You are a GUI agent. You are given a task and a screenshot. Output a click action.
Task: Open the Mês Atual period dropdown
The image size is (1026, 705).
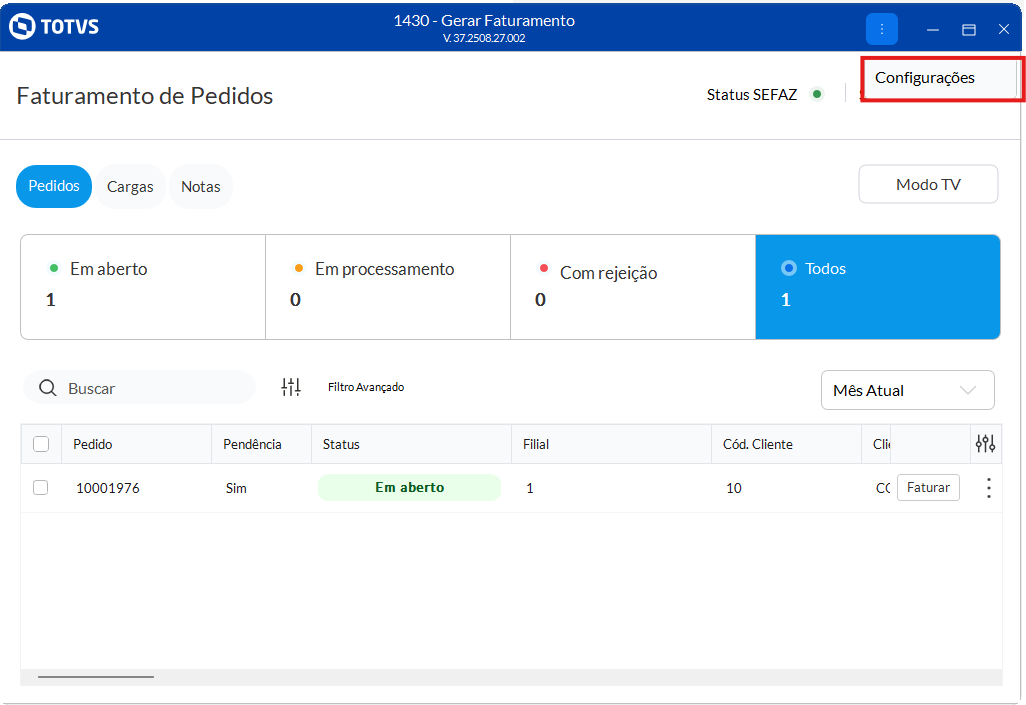[x=907, y=390]
